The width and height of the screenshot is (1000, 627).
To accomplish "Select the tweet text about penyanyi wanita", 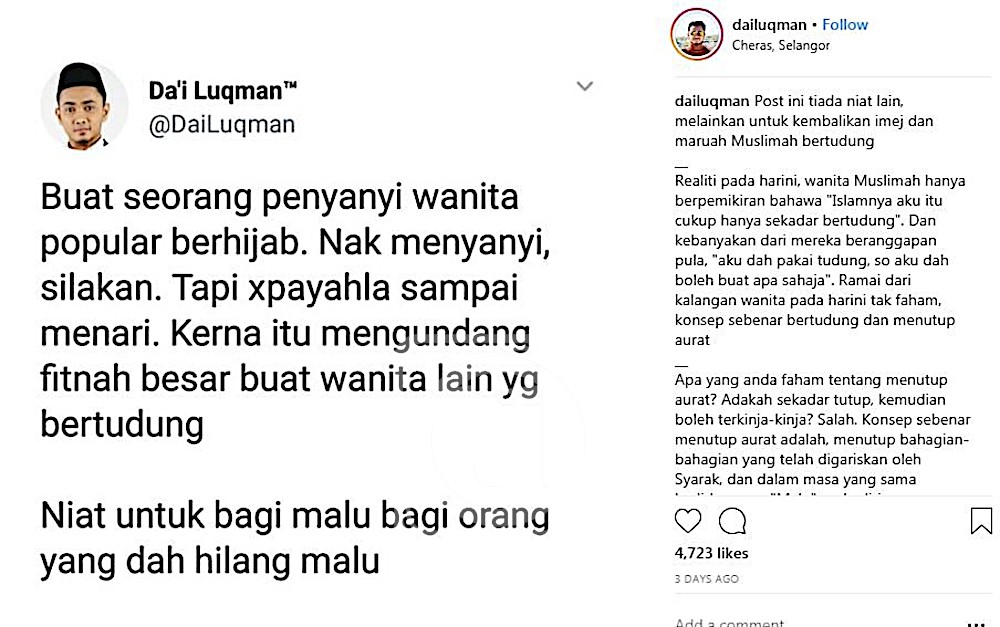I will point(295,311).
